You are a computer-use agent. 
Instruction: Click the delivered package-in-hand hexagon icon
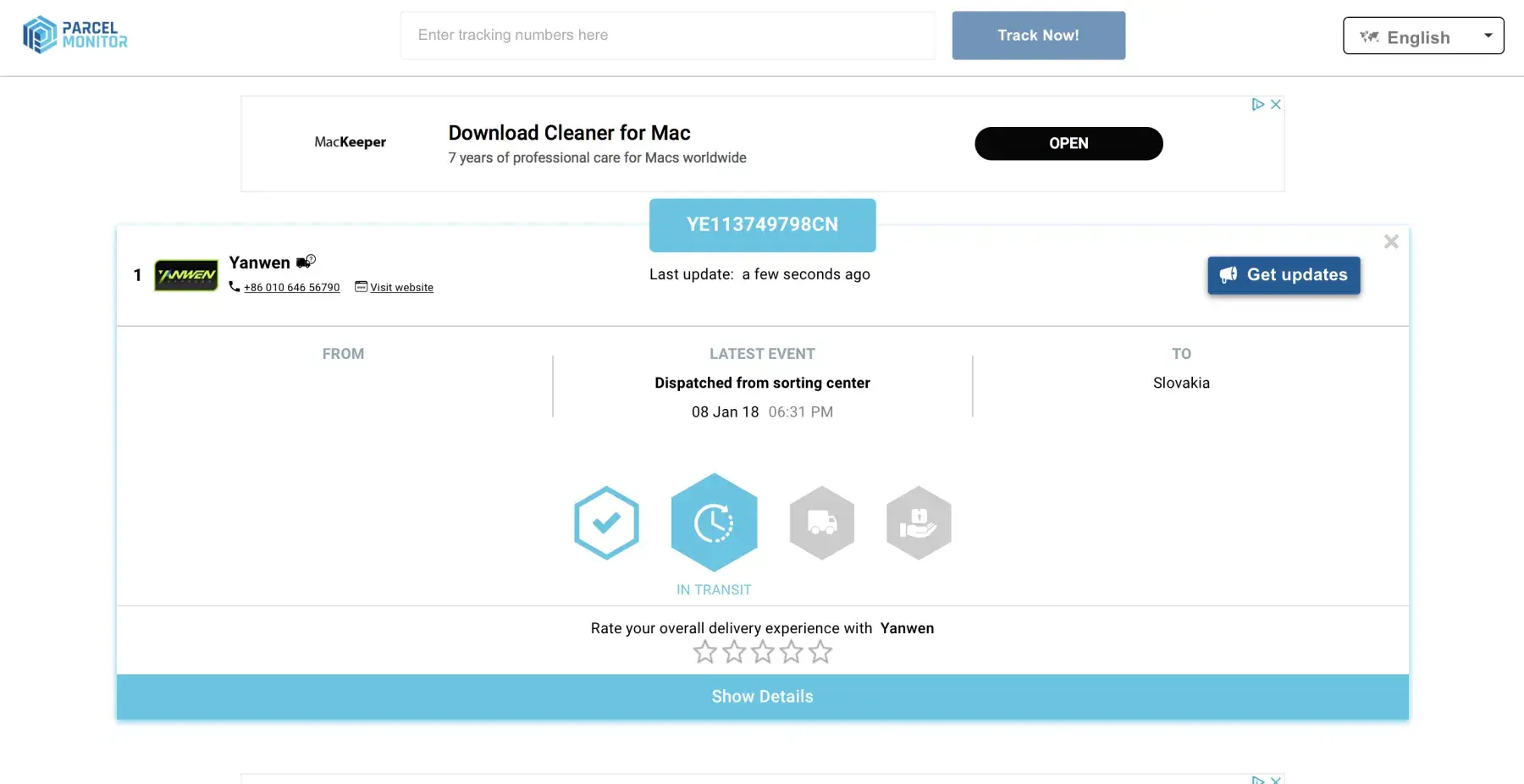click(919, 522)
